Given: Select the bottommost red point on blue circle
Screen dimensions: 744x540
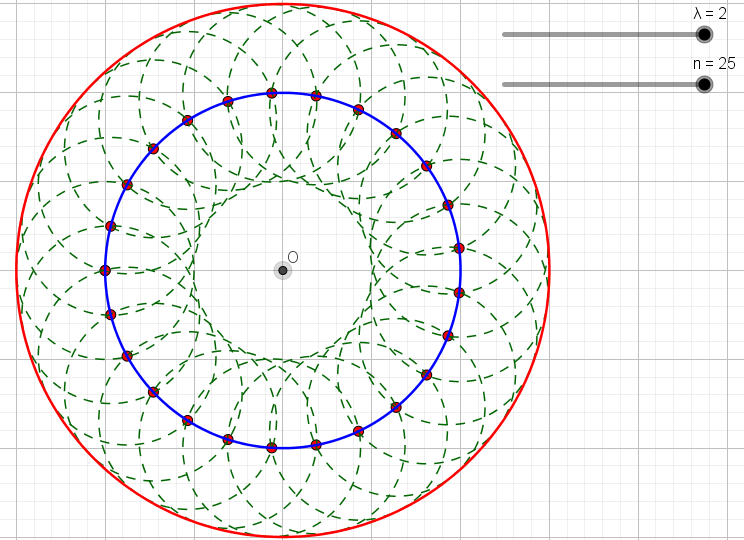Looking at the screenshot, I should 272,447.
